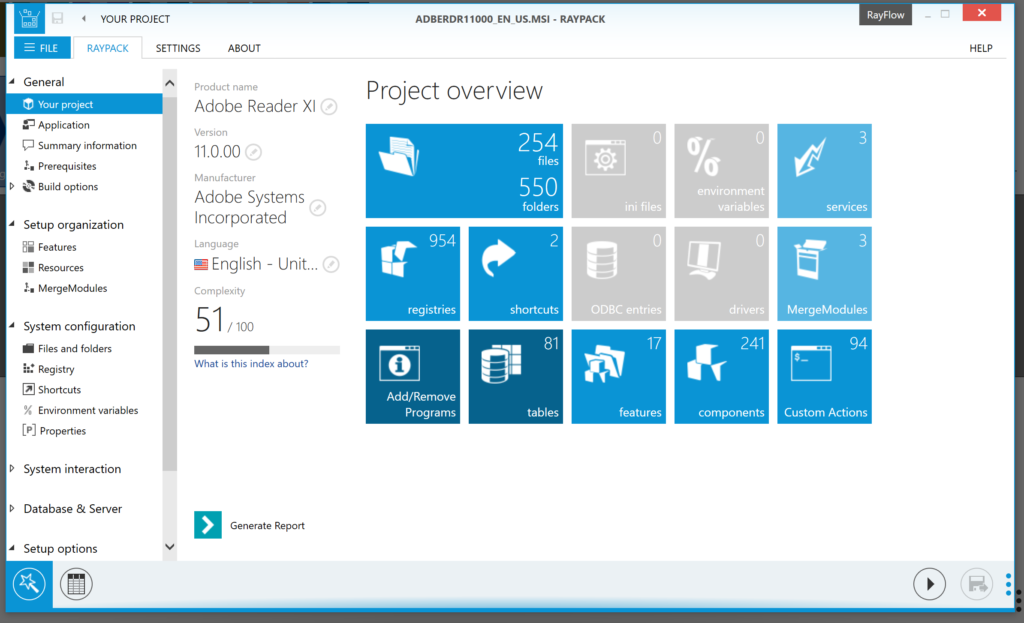Image resolution: width=1024 pixels, height=623 pixels.
Task: Click the save disk icon in title bar
Action: 57,18
